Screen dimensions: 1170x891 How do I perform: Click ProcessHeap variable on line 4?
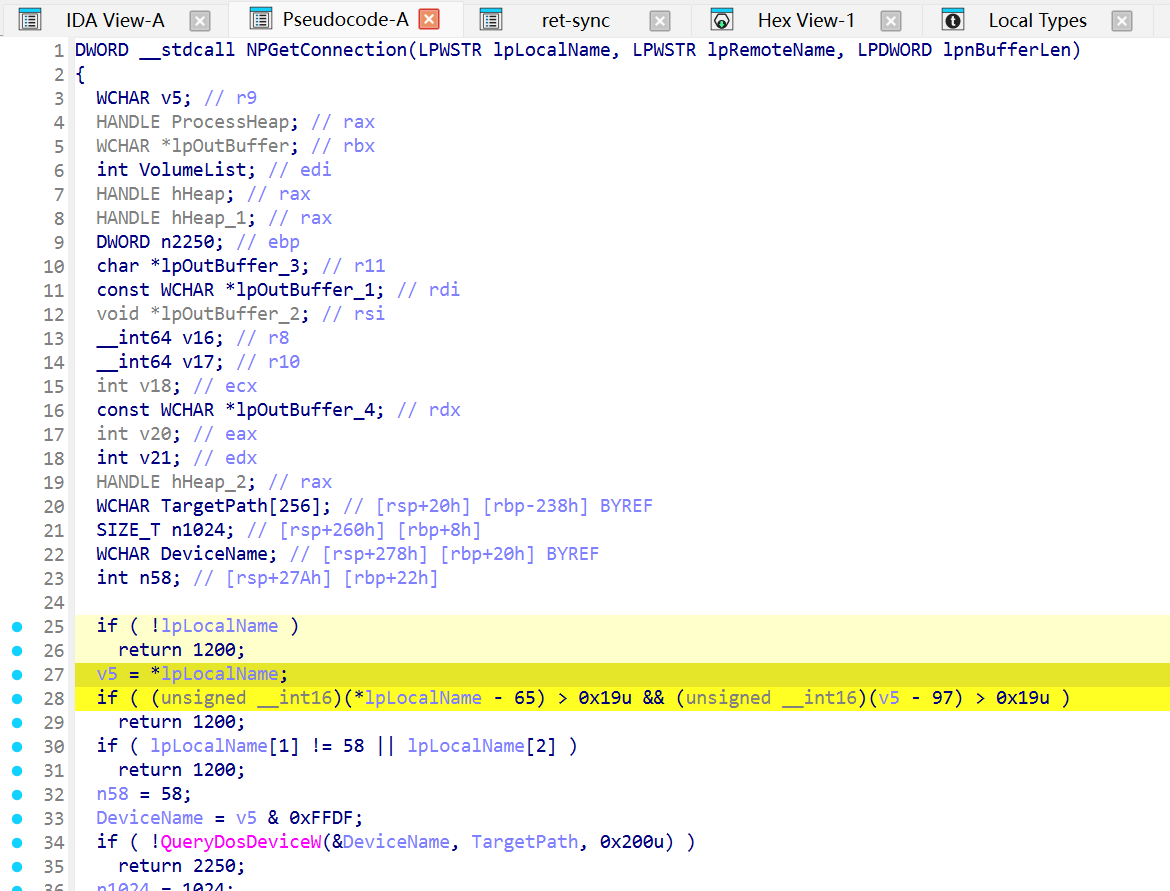pos(230,122)
